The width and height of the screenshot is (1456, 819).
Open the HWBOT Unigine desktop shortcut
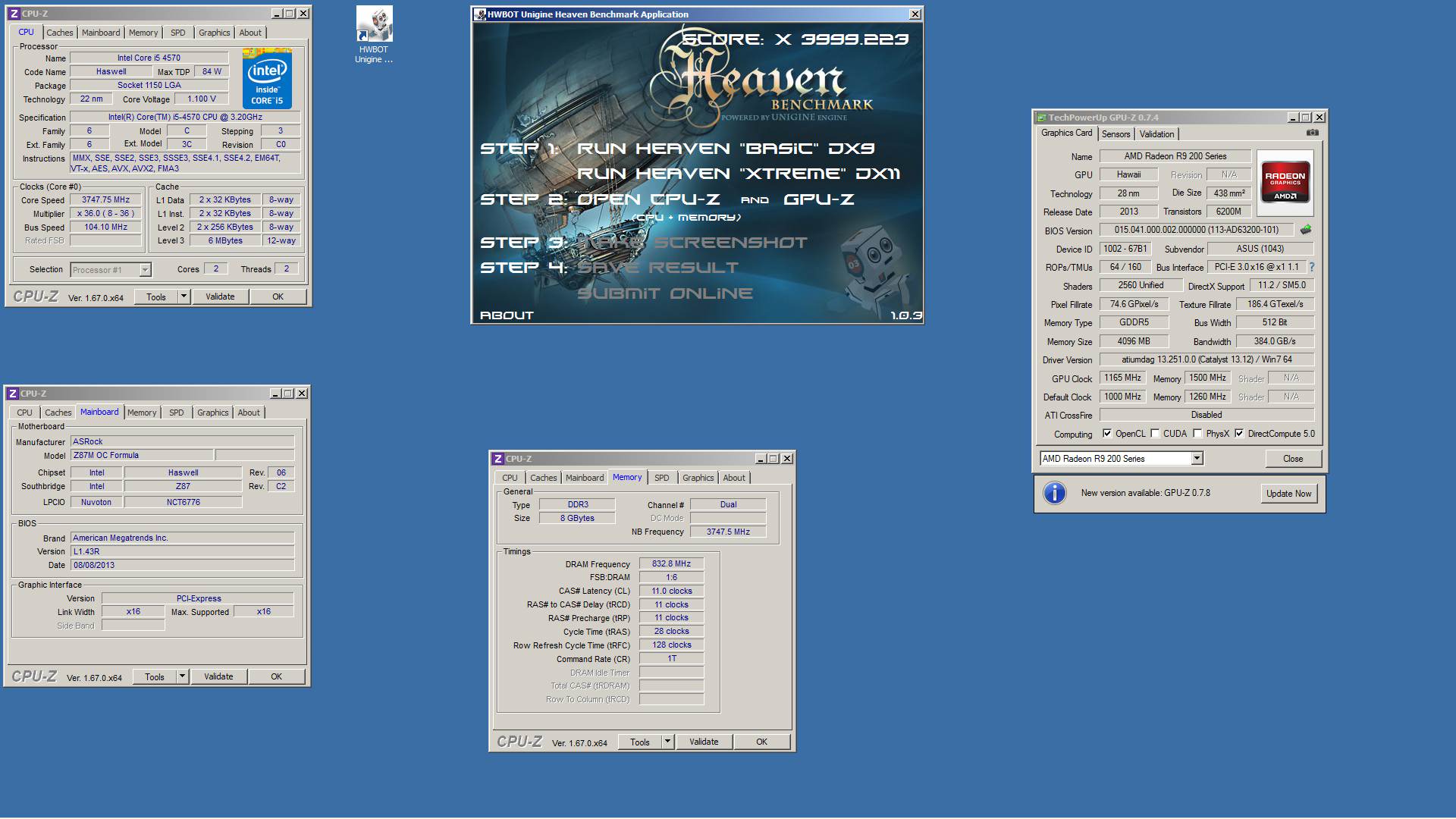(374, 36)
